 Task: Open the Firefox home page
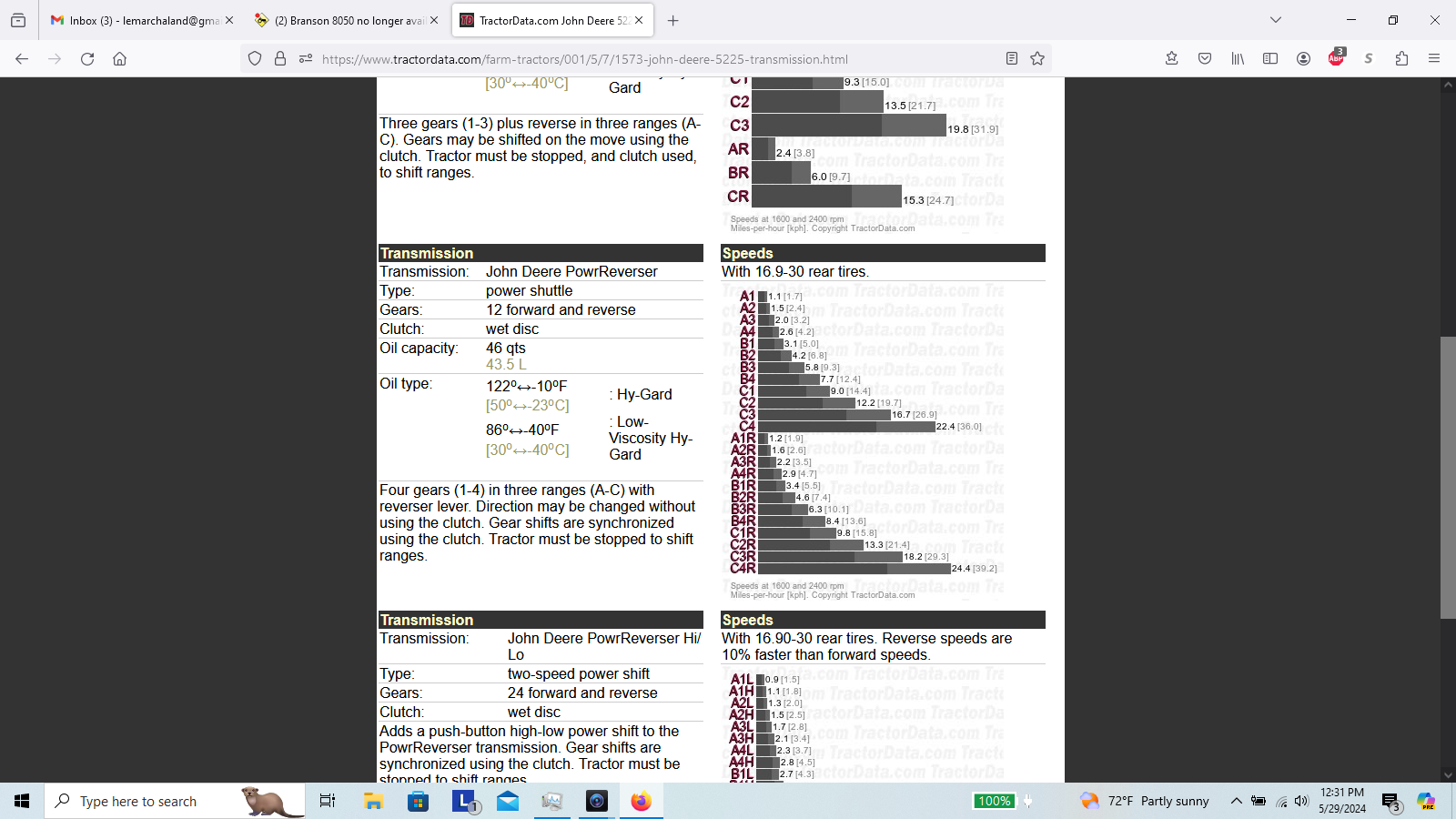pos(119,58)
